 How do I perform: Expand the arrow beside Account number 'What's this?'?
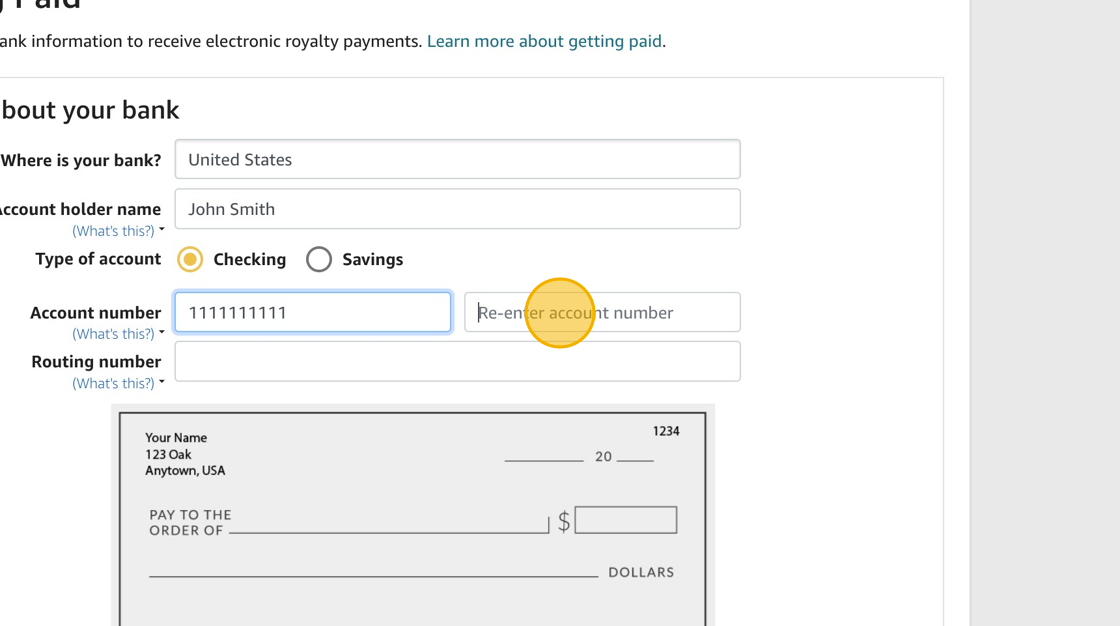click(x=162, y=333)
